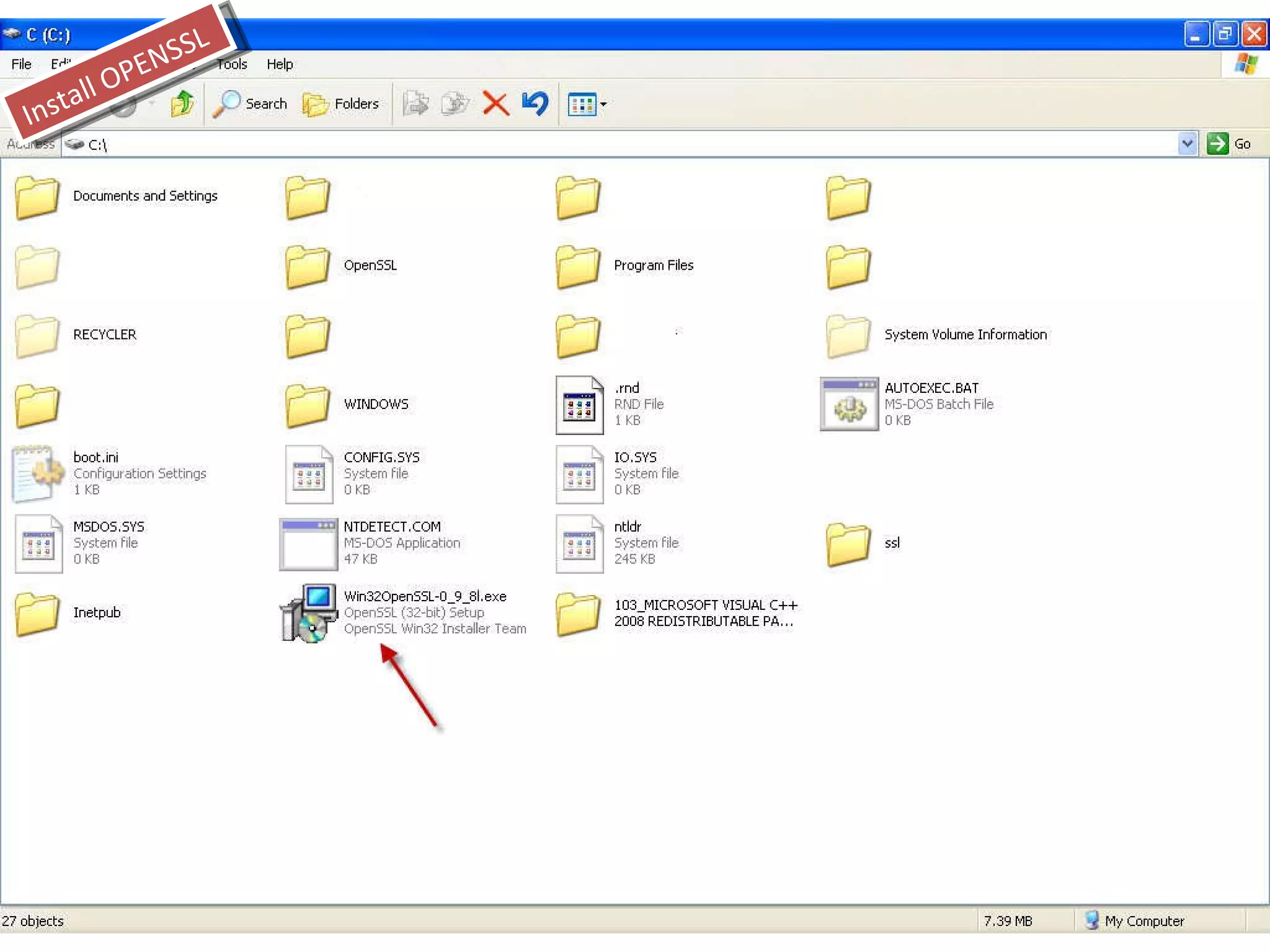Open the Help menu
The width and height of the screenshot is (1270, 952).
point(280,64)
